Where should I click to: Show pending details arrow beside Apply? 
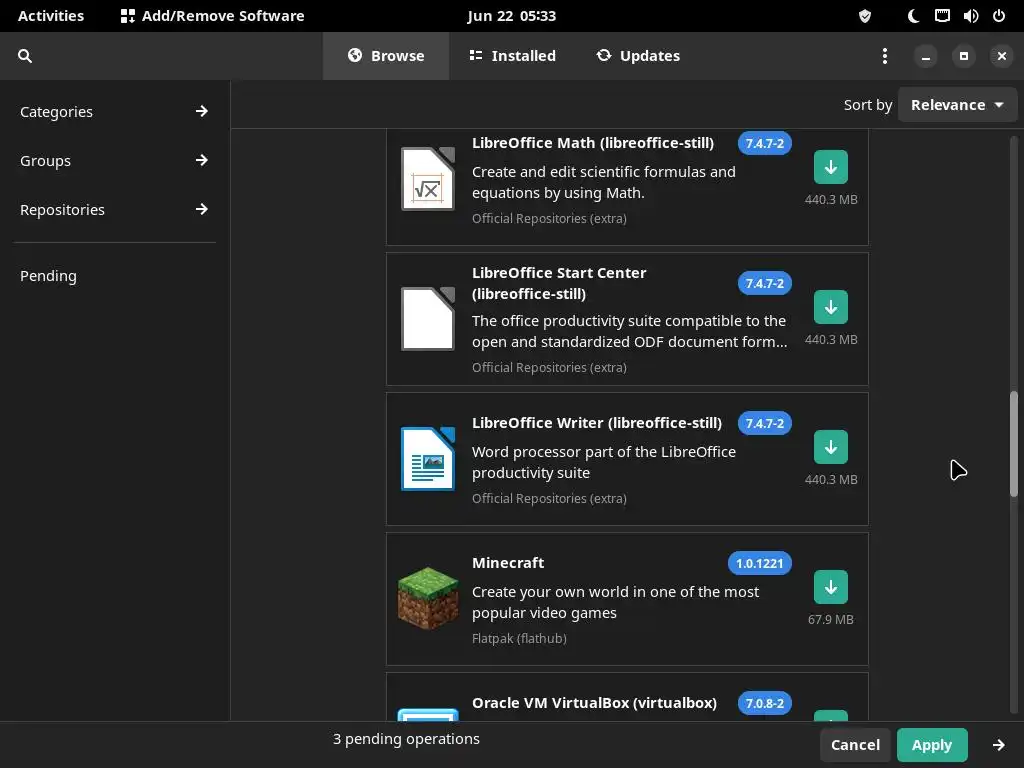(x=999, y=745)
